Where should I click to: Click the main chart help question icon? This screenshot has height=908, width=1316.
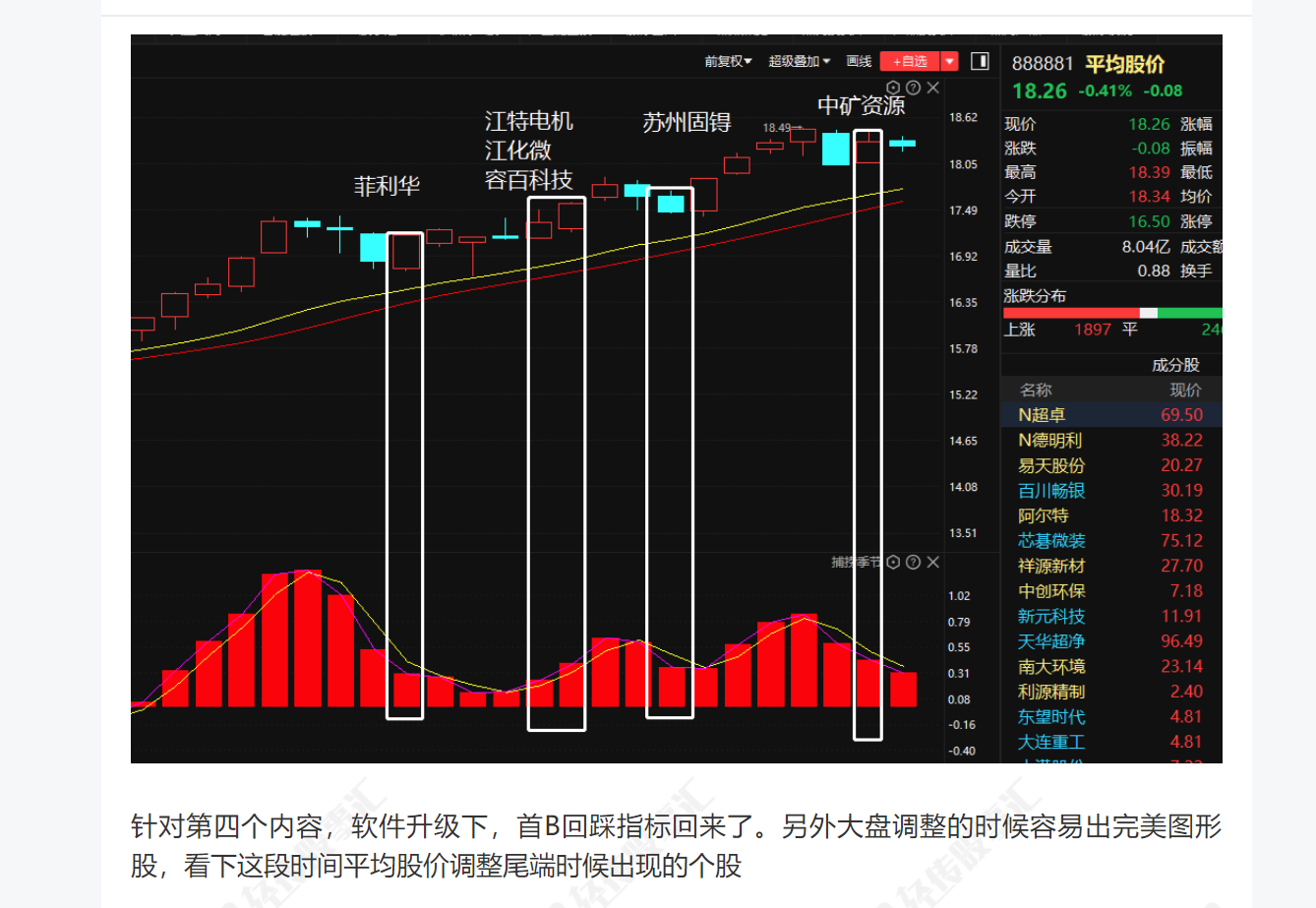pos(913,89)
